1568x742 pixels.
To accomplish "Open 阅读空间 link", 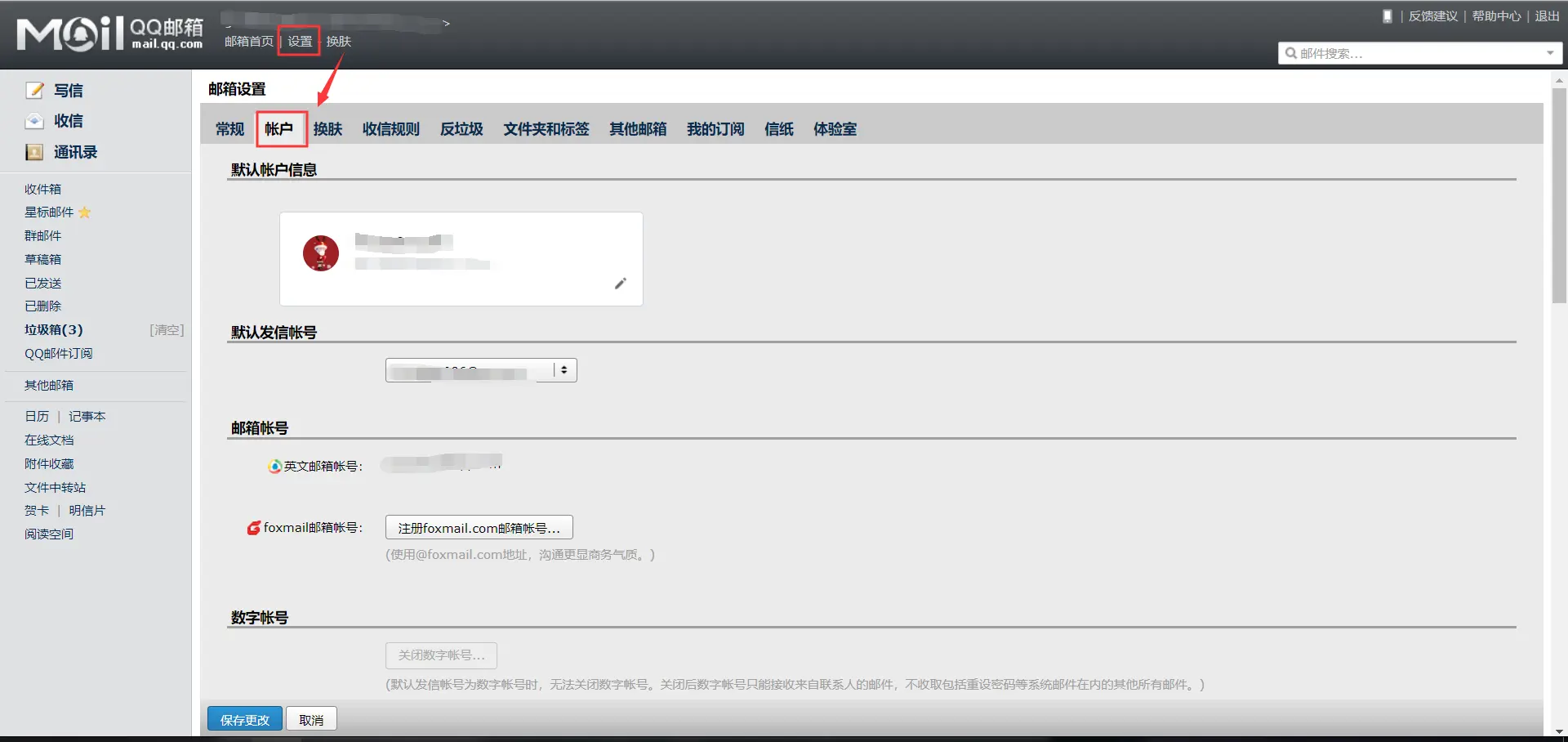I will (49, 534).
